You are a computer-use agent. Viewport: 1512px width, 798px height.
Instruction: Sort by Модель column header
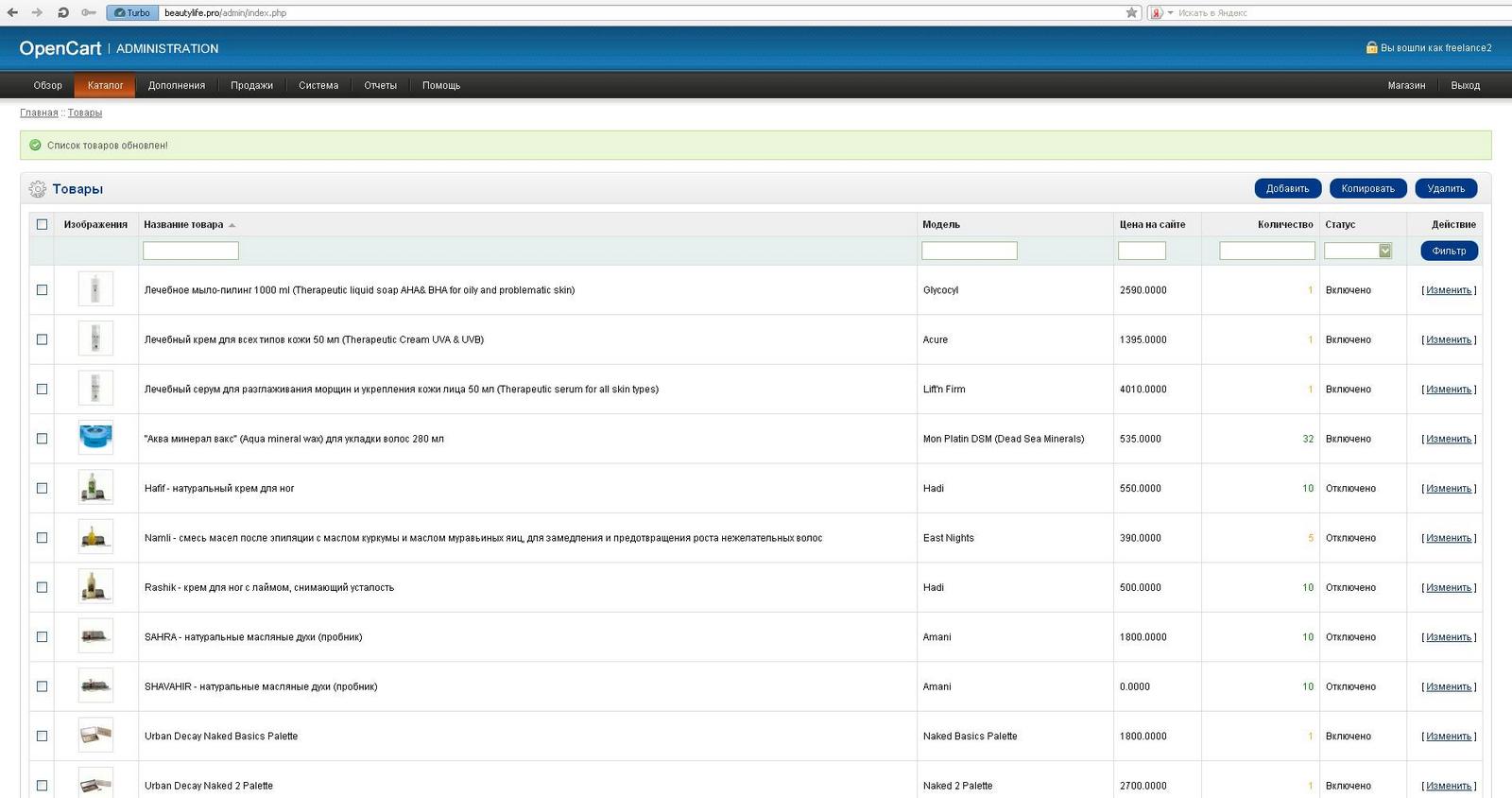(x=941, y=224)
